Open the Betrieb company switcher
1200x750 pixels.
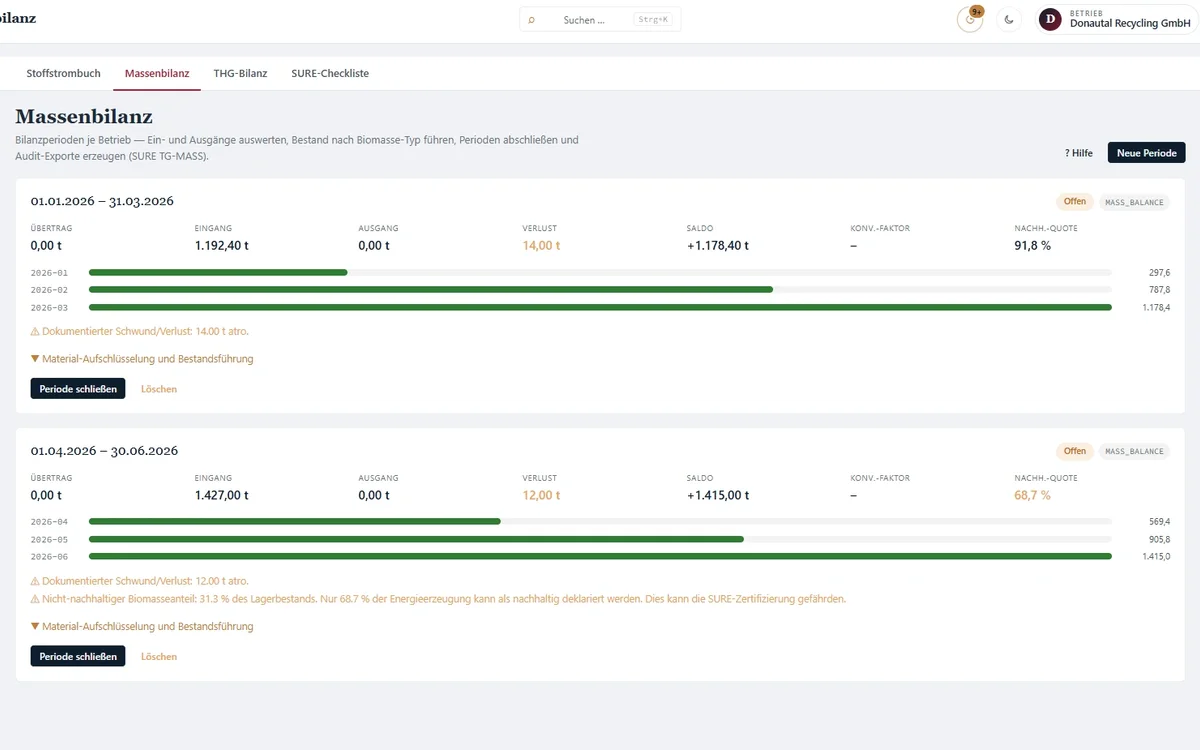(x=1116, y=19)
